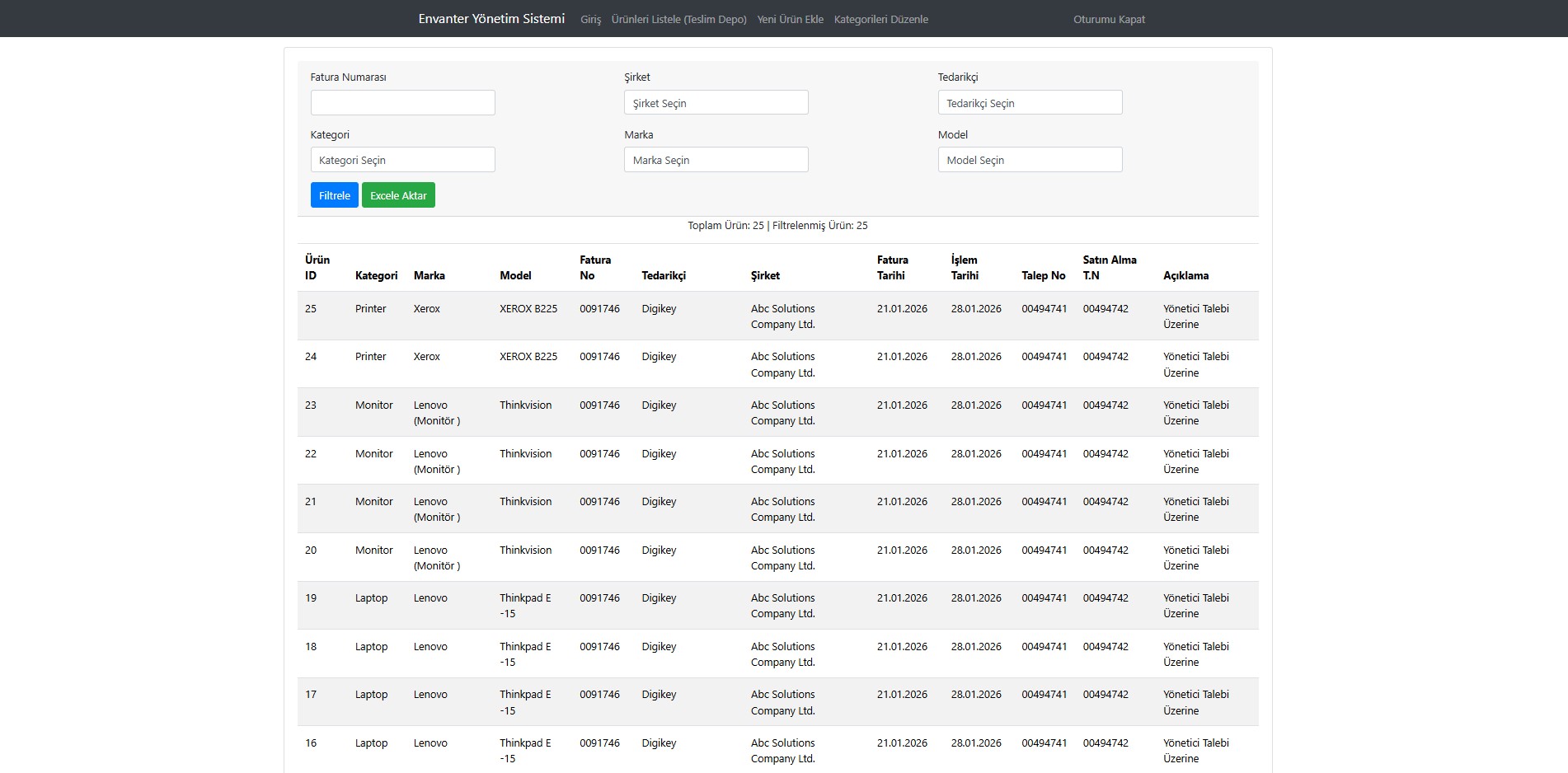The image size is (1568, 773).
Task: Click the Envanter Yönetim Sistemi brand title
Action: [491, 19]
